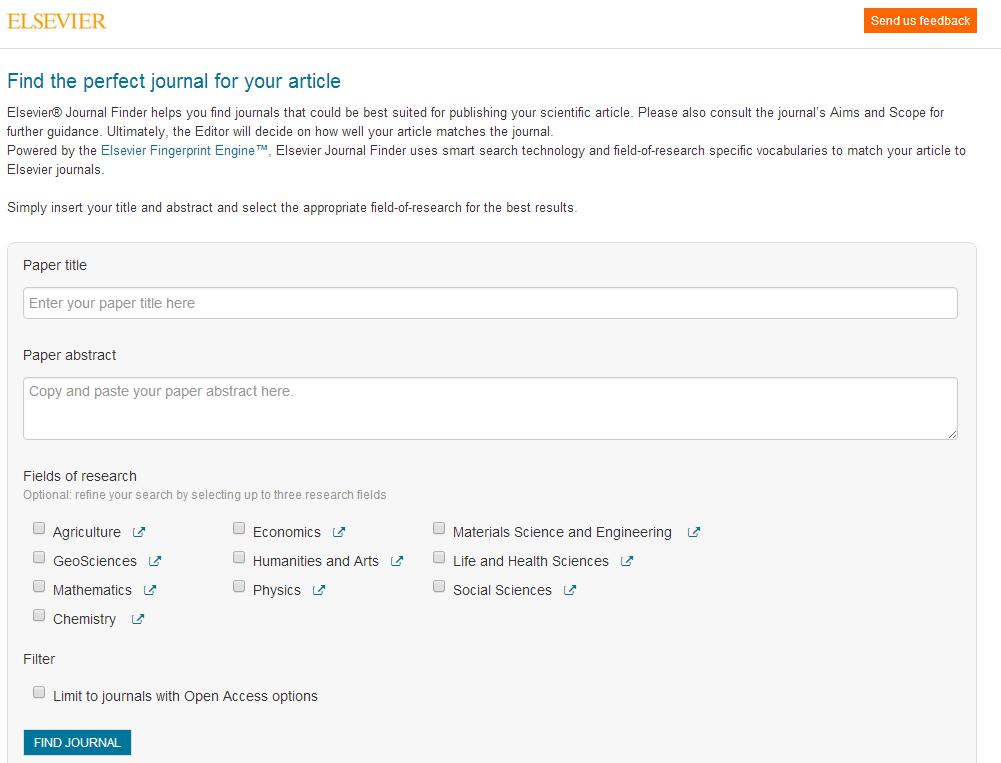This screenshot has height=763, width=1001.
Task: Open Materials Science external link icon
Action: 694,532
